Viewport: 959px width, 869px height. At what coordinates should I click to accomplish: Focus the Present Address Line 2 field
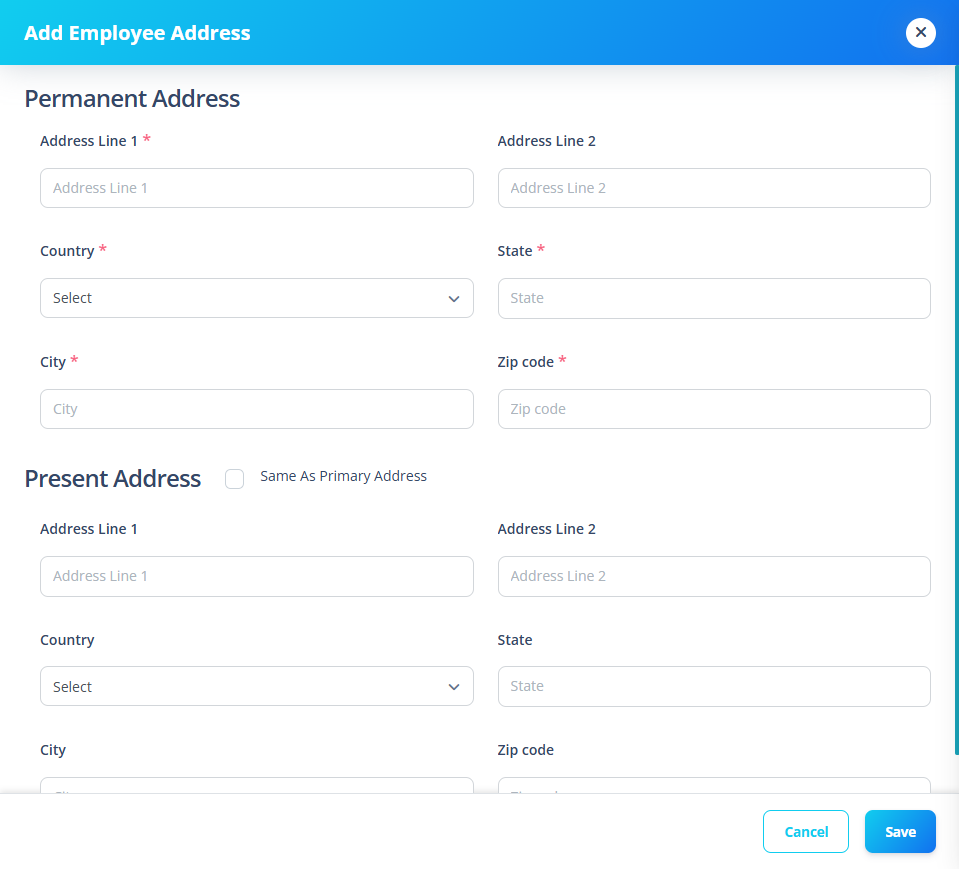click(x=714, y=576)
